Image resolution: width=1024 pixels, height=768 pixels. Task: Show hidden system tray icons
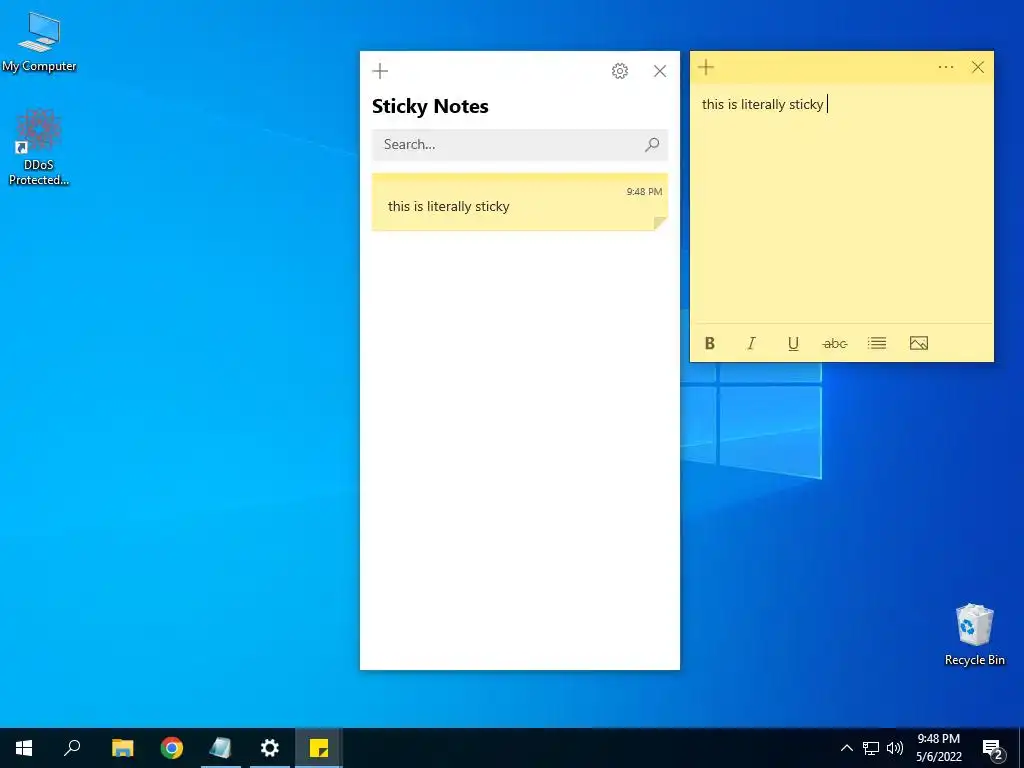846,748
